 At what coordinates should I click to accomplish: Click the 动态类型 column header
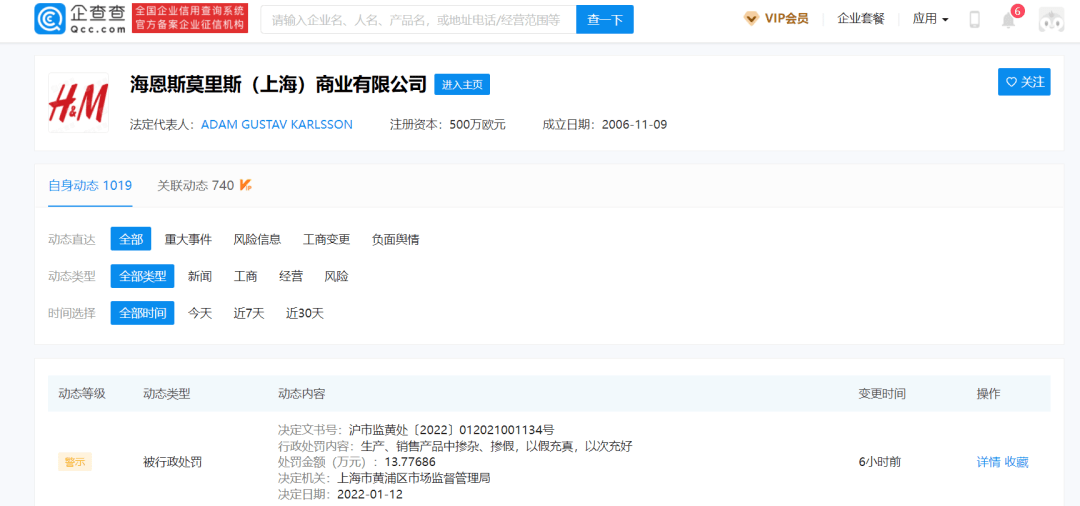[166, 394]
